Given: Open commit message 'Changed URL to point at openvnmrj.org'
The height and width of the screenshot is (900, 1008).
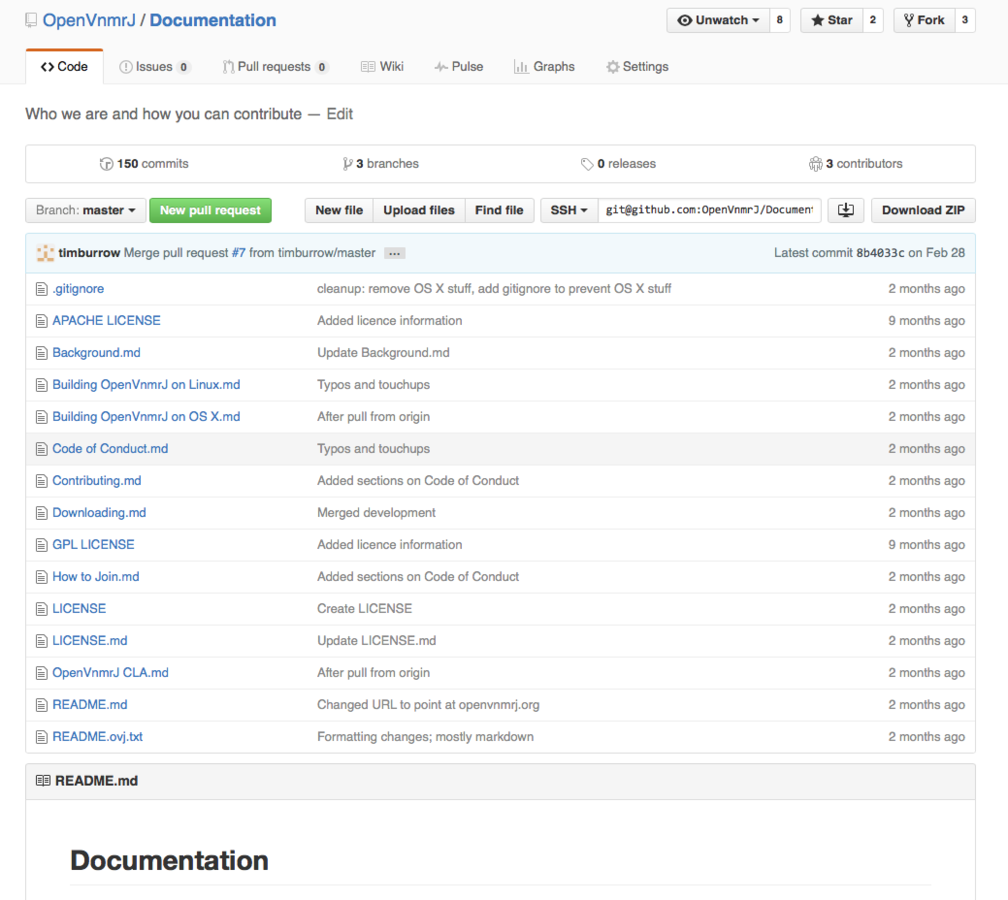Looking at the screenshot, I should click(428, 705).
